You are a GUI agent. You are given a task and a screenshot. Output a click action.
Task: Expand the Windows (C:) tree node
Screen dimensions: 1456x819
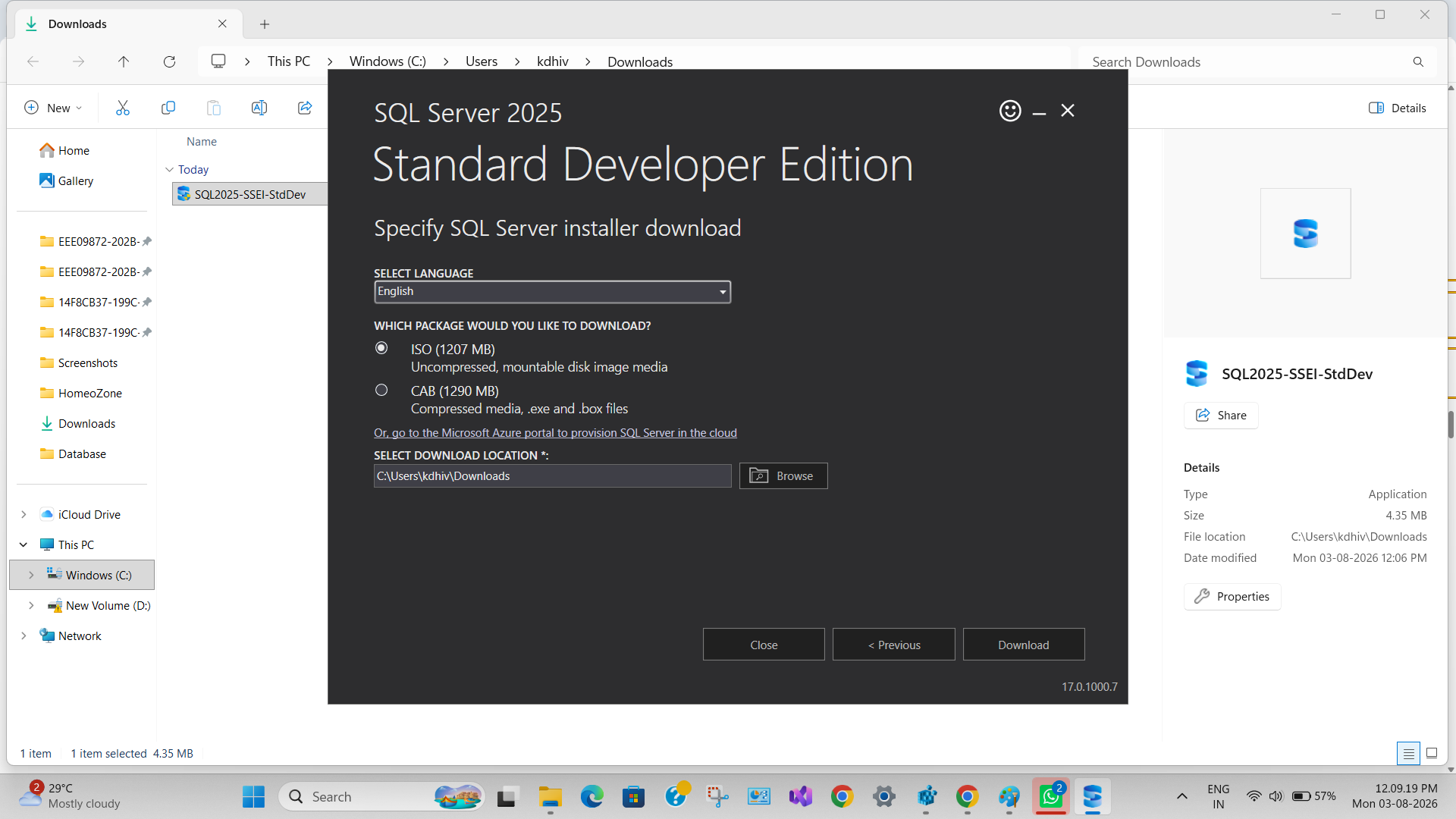point(31,575)
